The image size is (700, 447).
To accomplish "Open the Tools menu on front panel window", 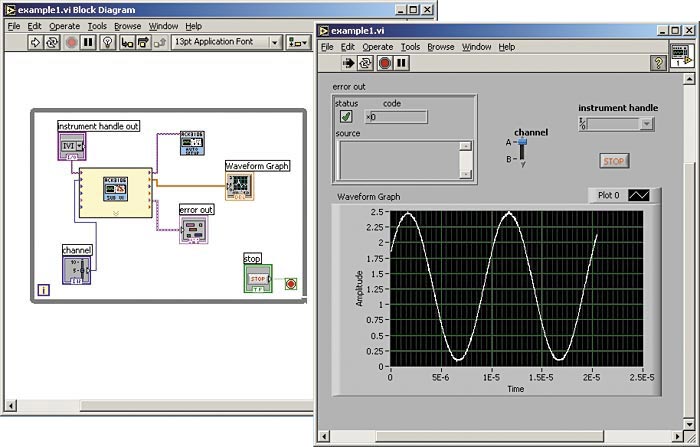I will tap(410, 47).
